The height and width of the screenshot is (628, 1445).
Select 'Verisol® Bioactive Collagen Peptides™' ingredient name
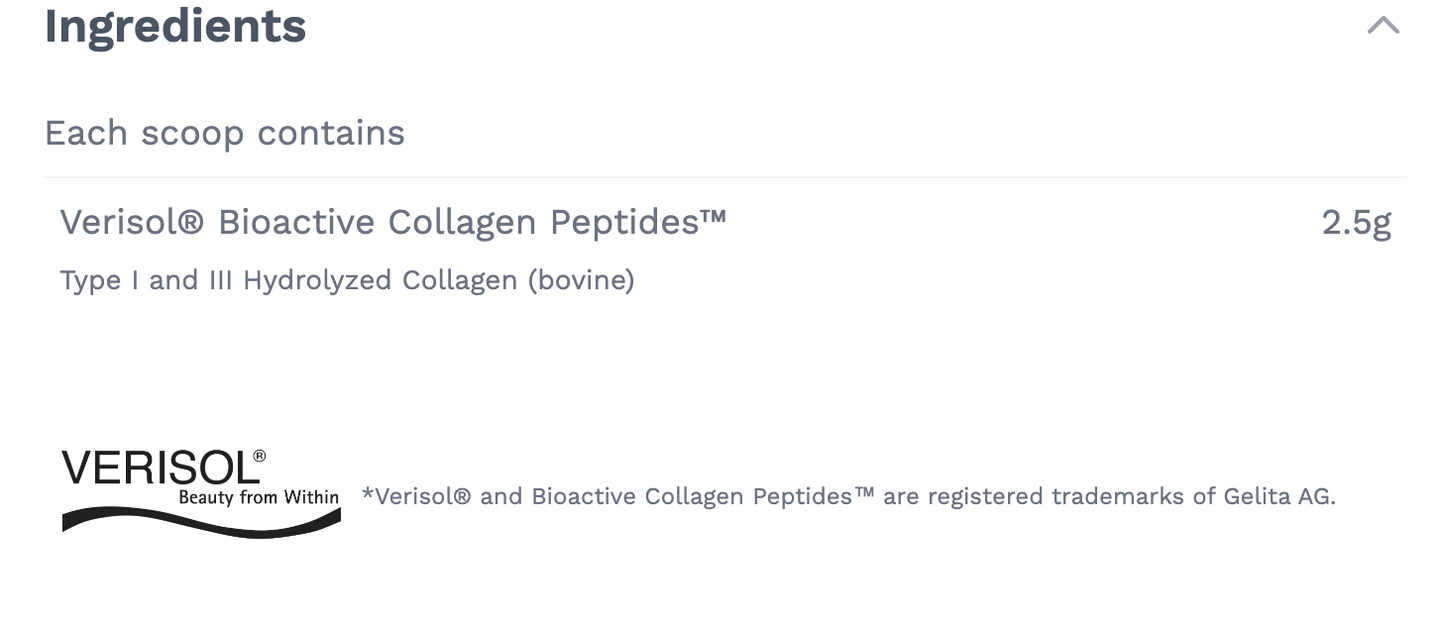click(x=393, y=221)
